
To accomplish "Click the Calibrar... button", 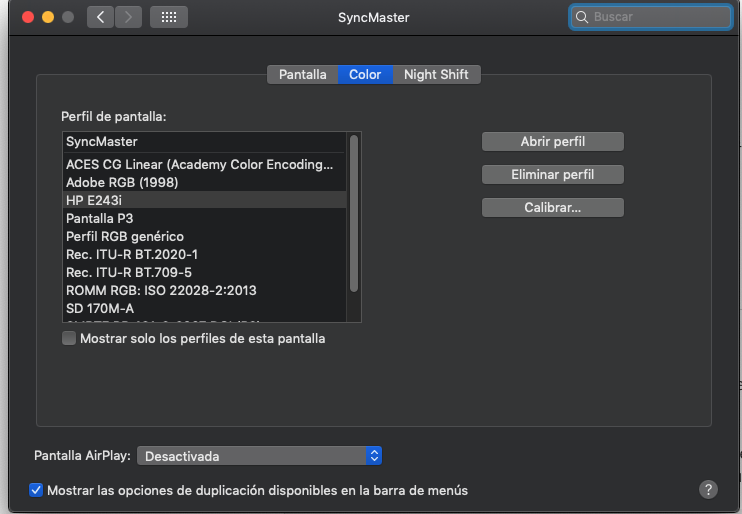I will coord(552,208).
